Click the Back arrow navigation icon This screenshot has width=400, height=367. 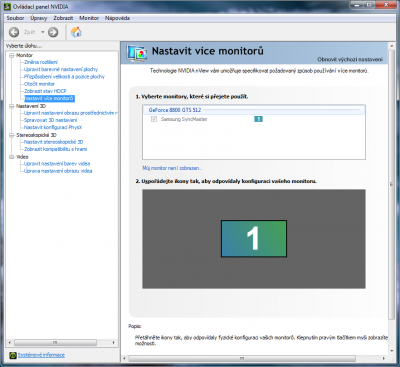coord(14,32)
